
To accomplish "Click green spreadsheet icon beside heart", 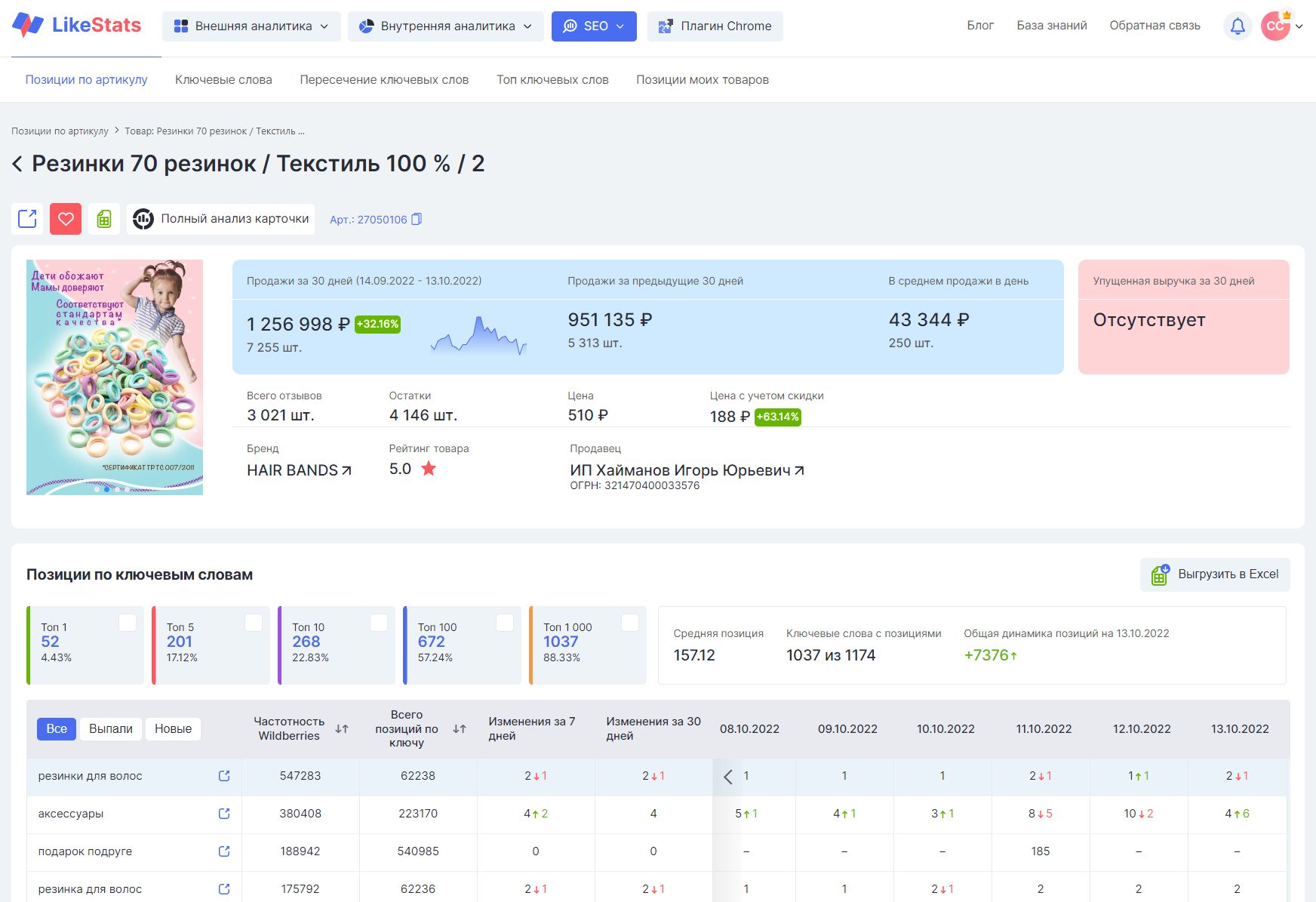I will click(x=104, y=219).
